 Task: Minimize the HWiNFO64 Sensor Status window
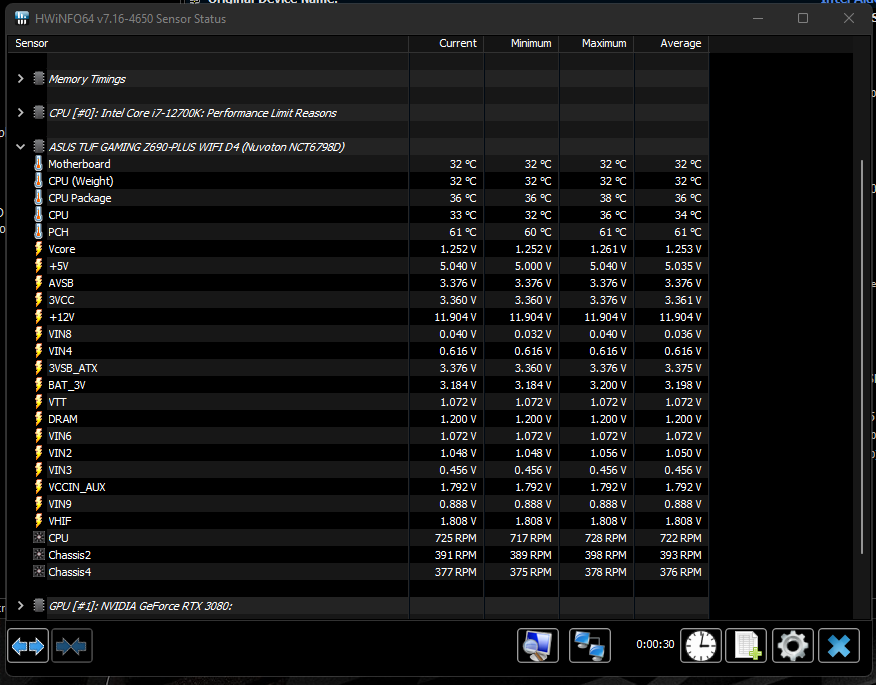[758, 18]
